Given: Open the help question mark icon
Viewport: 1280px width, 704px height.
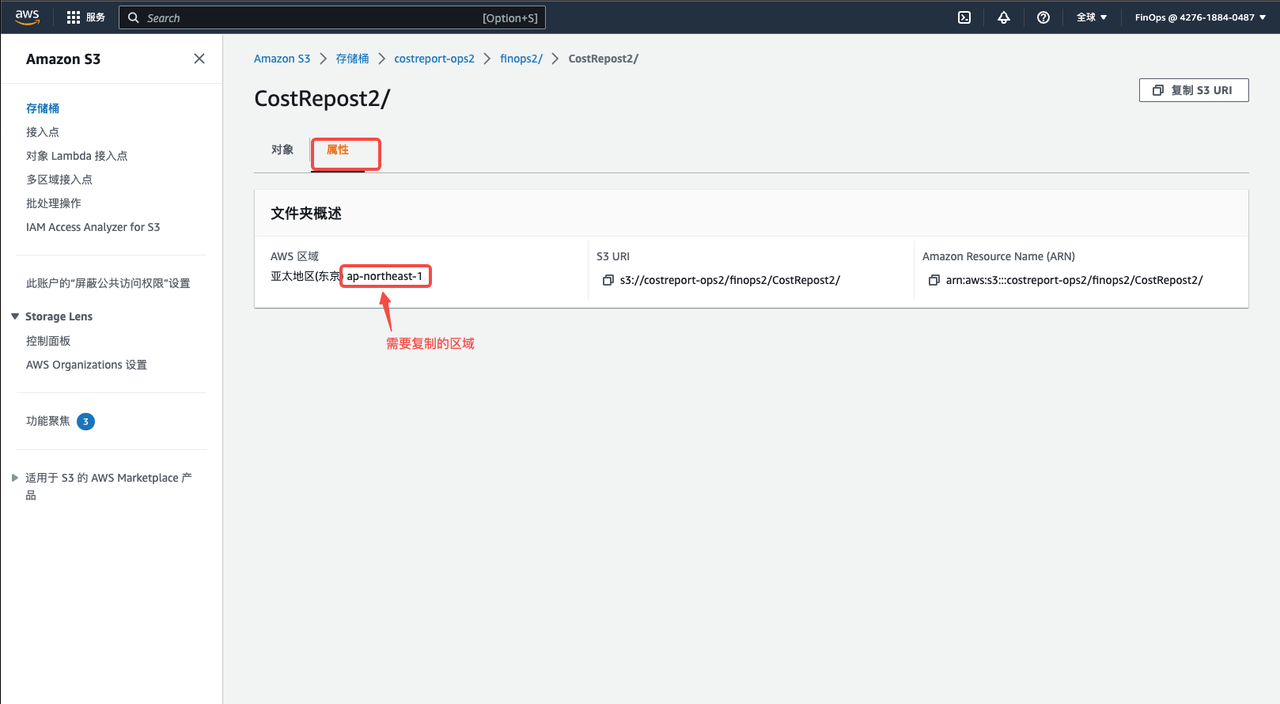Looking at the screenshot, I should coord(1043,18).
